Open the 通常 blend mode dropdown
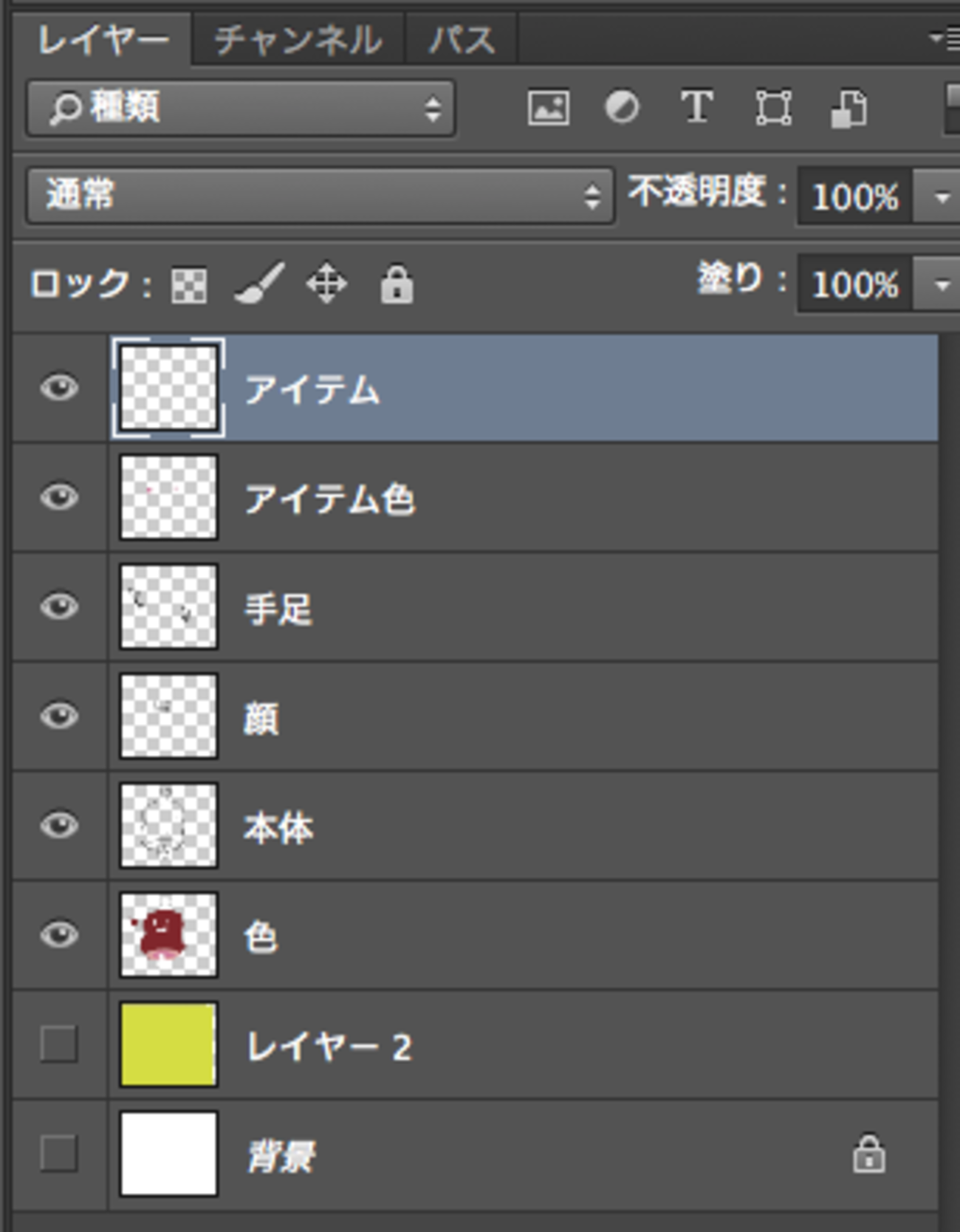This screenshot has height=1232, width=960. coord(320,196)
